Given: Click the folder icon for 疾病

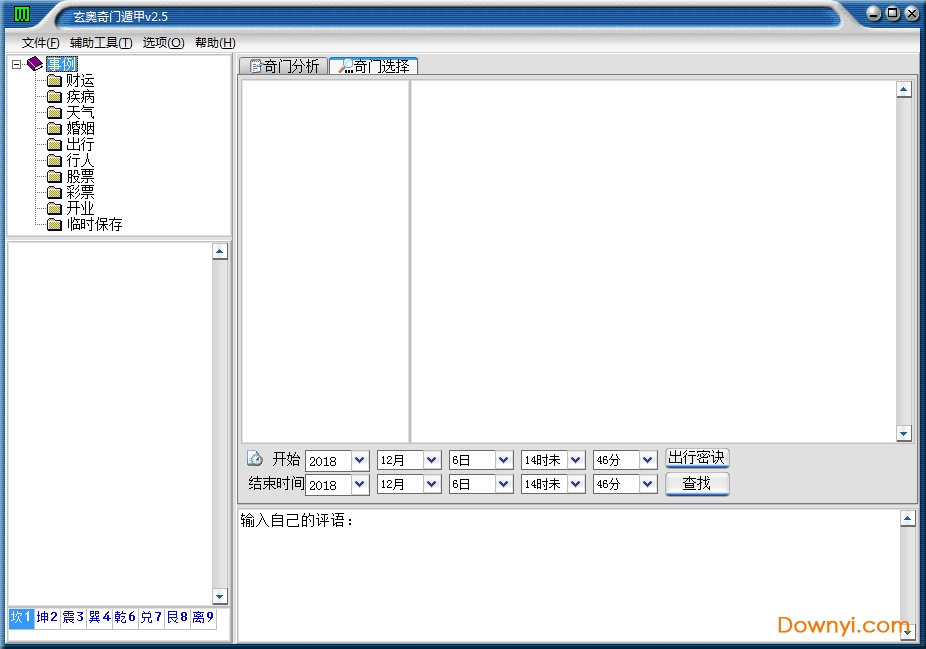Looking at the screenshot, I should (54, 97).
